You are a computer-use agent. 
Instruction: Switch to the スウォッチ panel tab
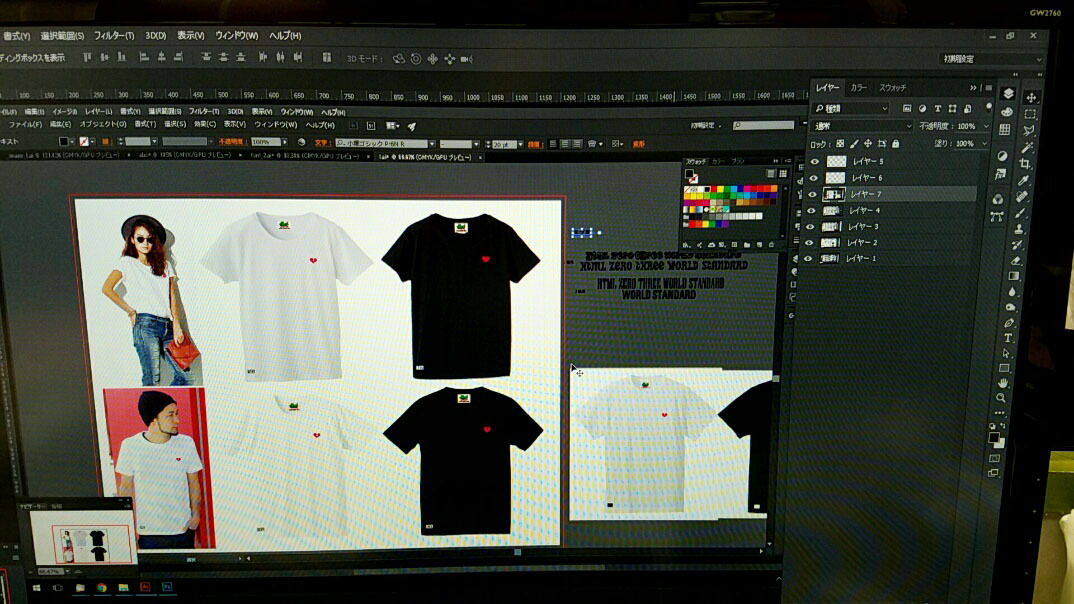pyautogui.click(x=892, y=88)
